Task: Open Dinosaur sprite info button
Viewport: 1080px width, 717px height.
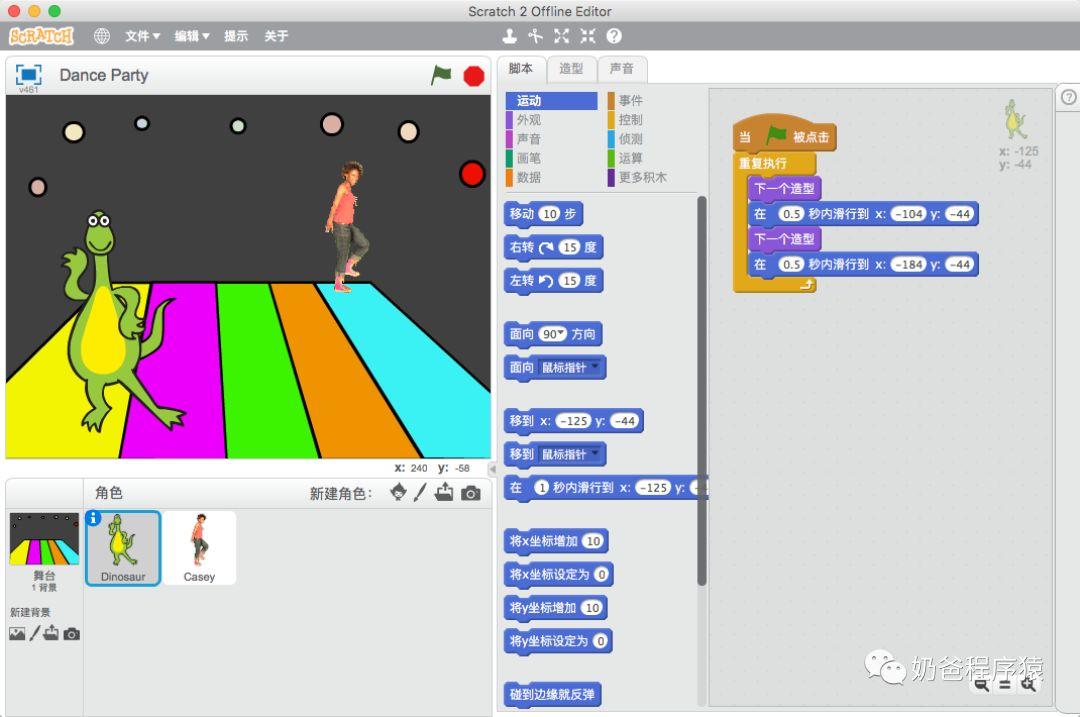Action: (x=94, y=518)
